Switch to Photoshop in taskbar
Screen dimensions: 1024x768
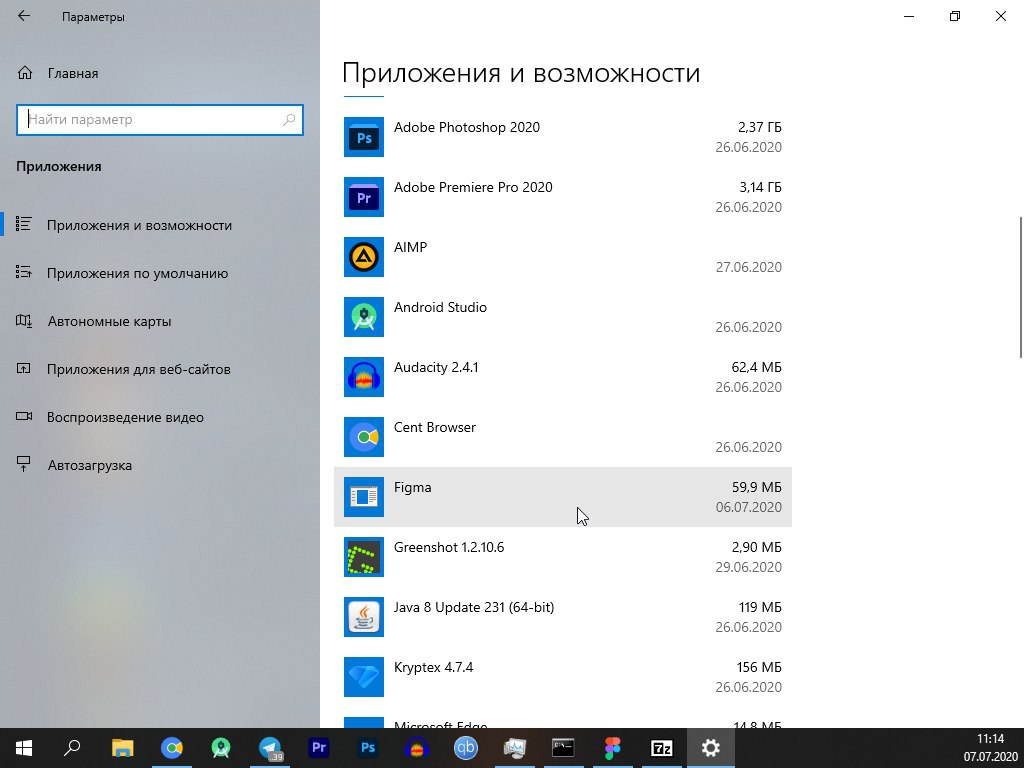[x=368, y=748]
